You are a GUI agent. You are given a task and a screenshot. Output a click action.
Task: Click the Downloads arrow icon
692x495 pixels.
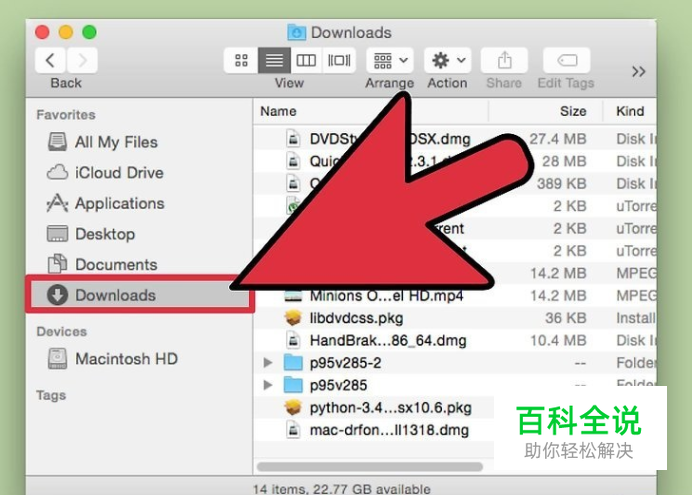pyautogui.click(x=57, y=295)
